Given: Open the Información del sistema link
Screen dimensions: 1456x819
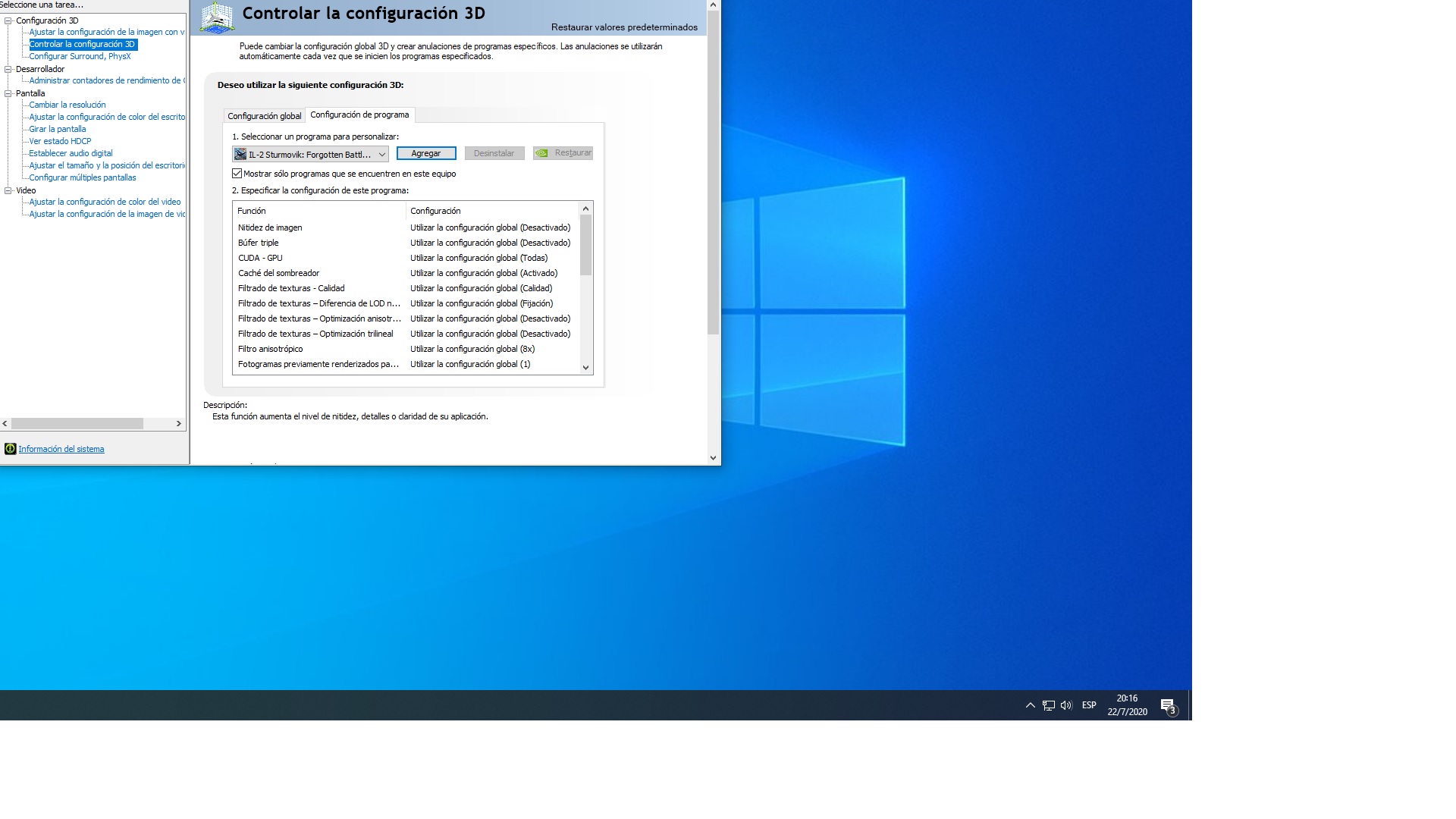Looking at the screenshot, I should pyautogui.click(x=61, y=449).
